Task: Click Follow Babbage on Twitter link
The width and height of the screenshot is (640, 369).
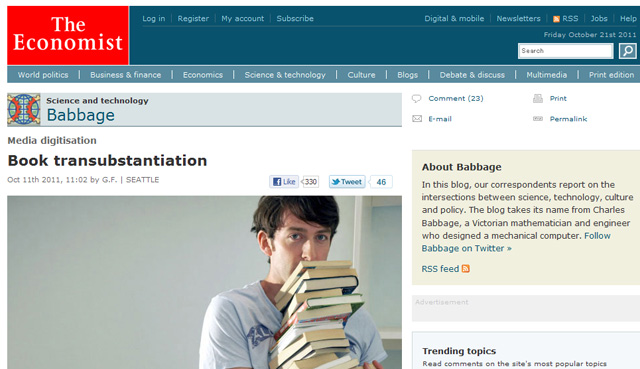Action: [x=516, y=242]
